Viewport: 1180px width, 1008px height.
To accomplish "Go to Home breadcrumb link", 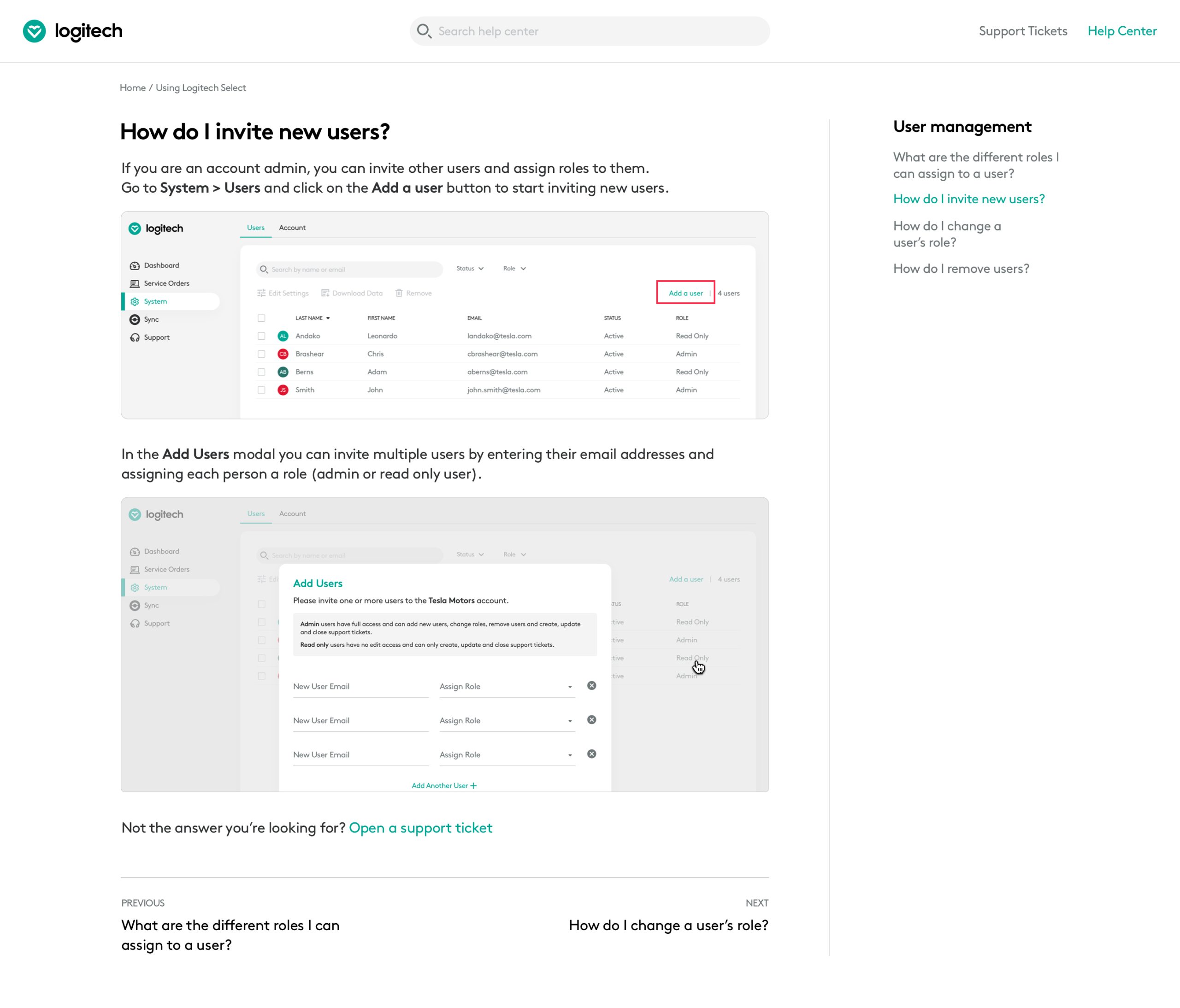I will [133, 88].
